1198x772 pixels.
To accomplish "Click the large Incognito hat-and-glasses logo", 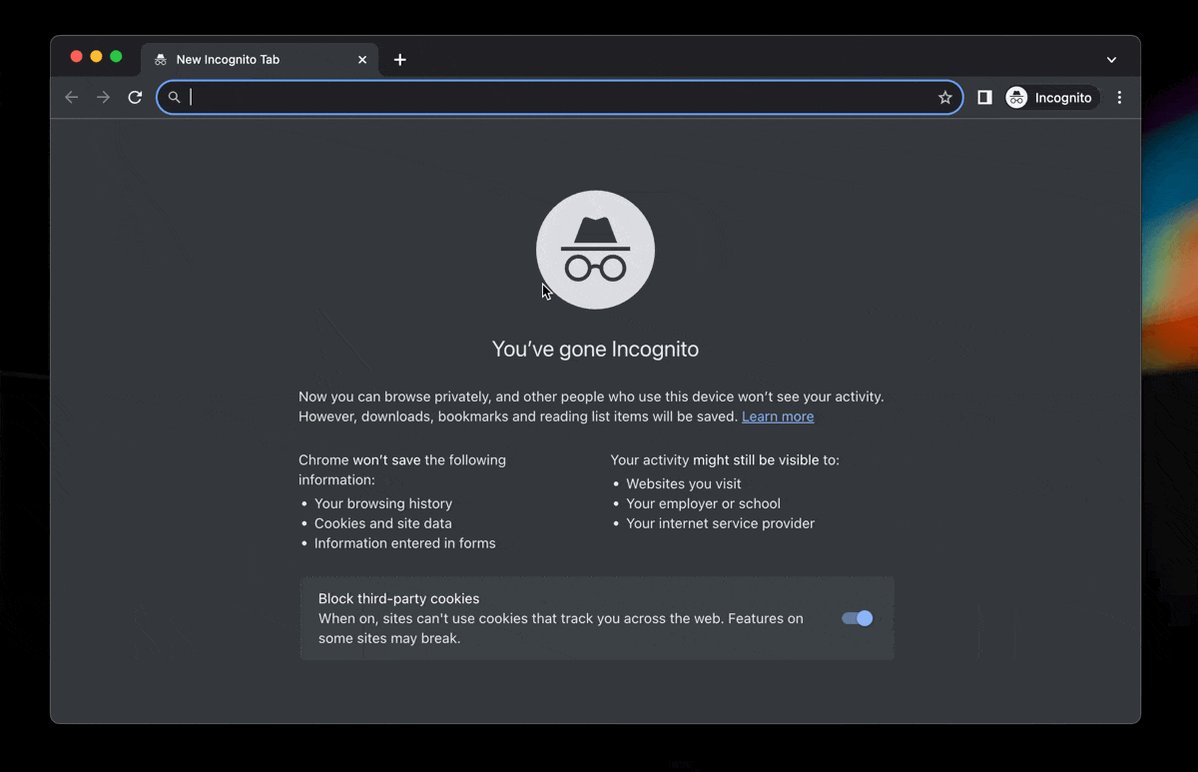I will pyautogui.click(x=595, y=250).
